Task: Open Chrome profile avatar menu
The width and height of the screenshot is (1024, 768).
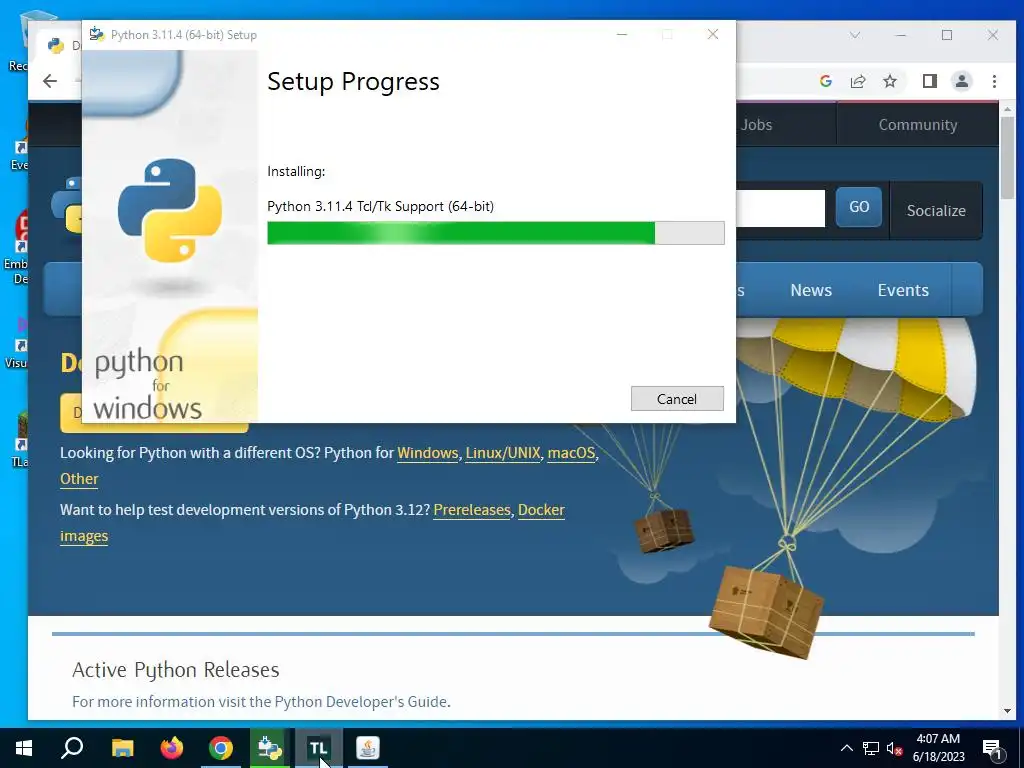Action: 961,81
